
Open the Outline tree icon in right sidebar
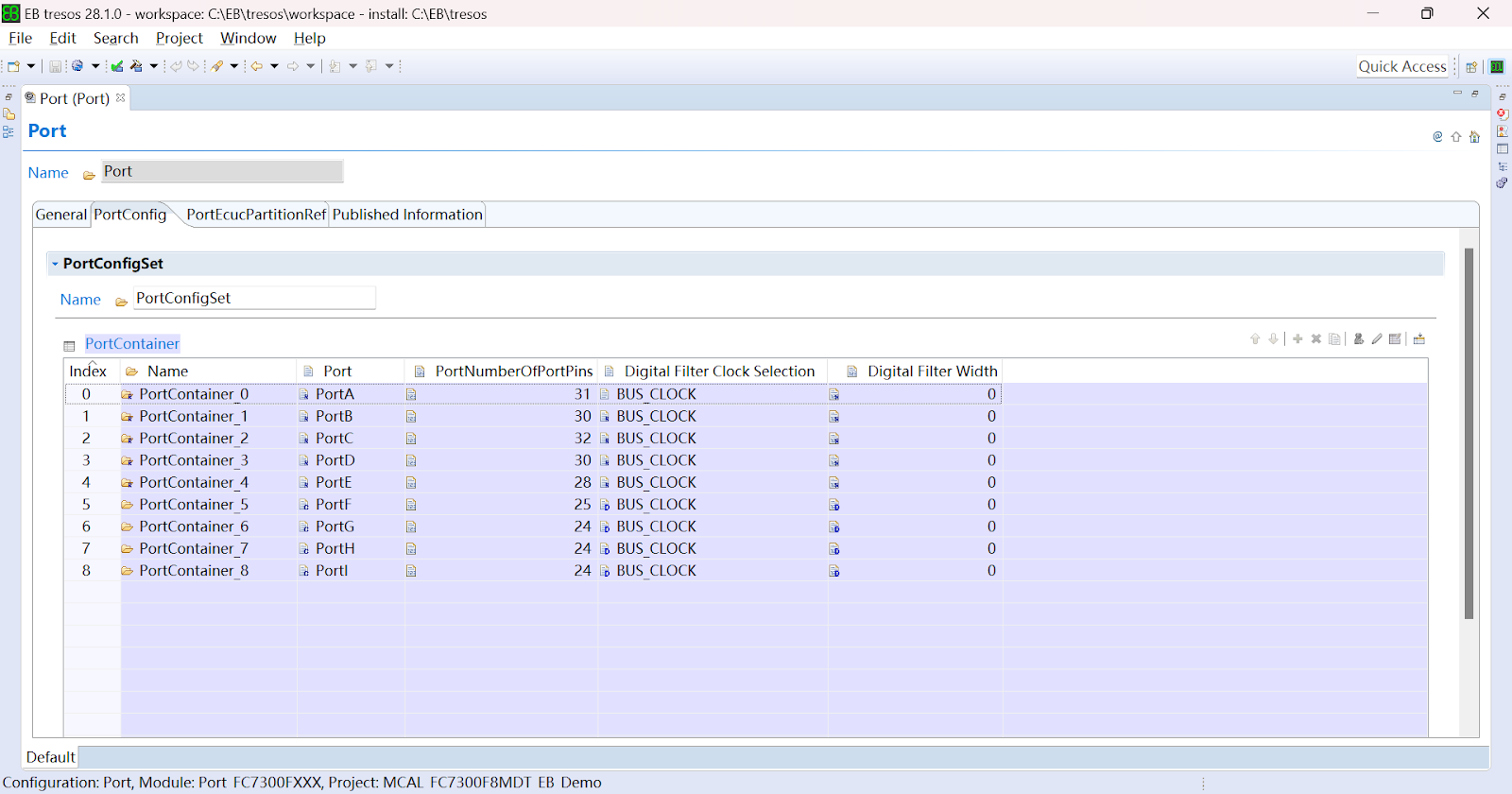[x=1503, y=166]
